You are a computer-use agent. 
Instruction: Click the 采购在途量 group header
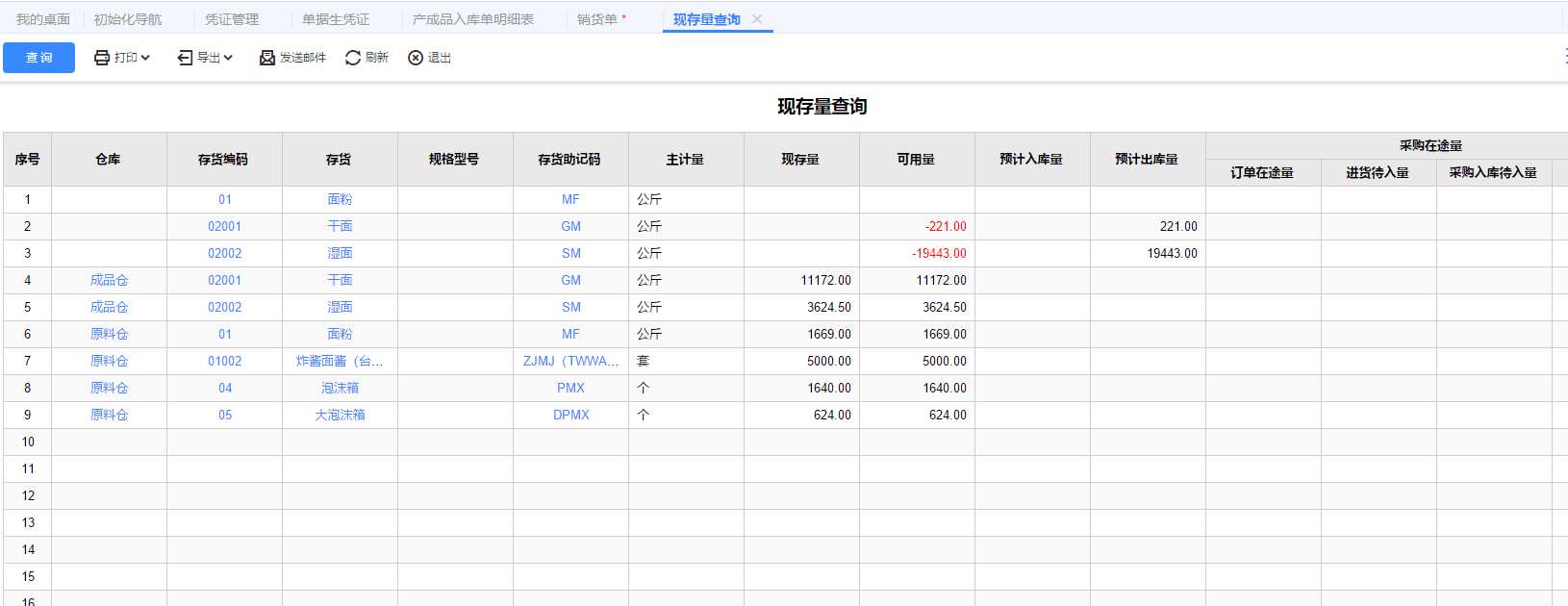pyautogui.click(x=1430, y=146)
